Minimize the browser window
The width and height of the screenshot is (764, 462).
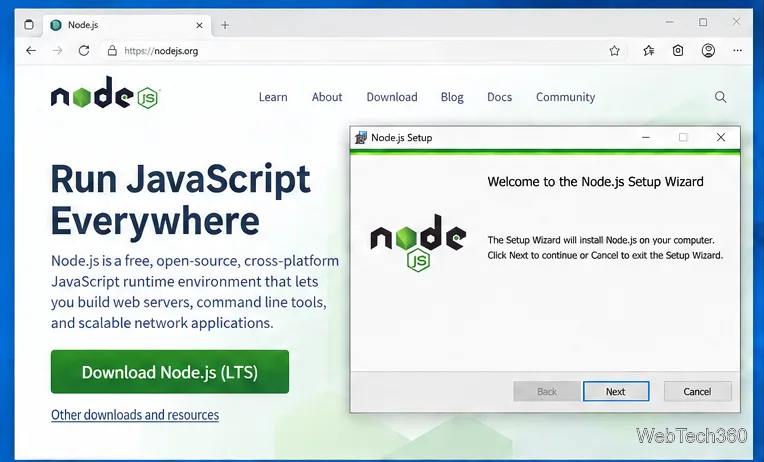[x=669, y=22]
